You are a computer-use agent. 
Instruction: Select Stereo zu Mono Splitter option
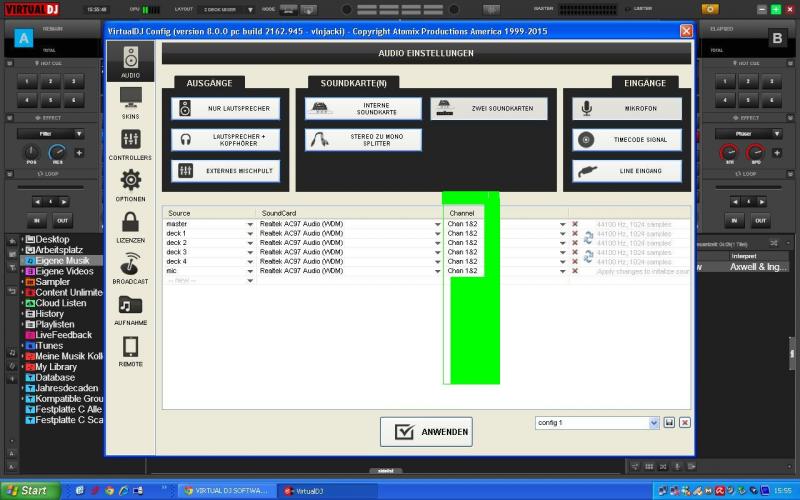pyautogui.click(x=363, y=140)
